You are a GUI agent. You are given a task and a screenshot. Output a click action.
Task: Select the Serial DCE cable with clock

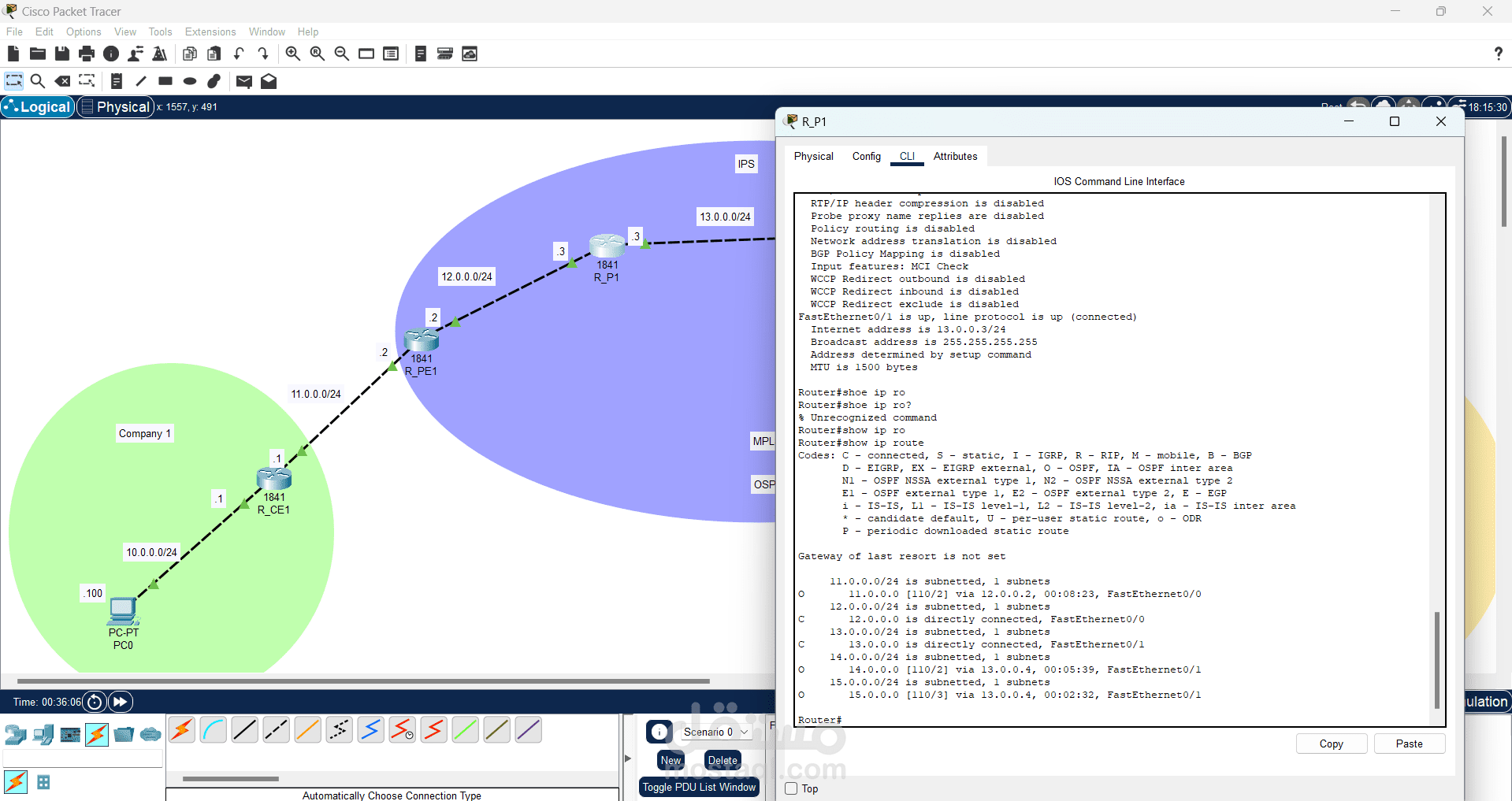click(x=403, y=730)
